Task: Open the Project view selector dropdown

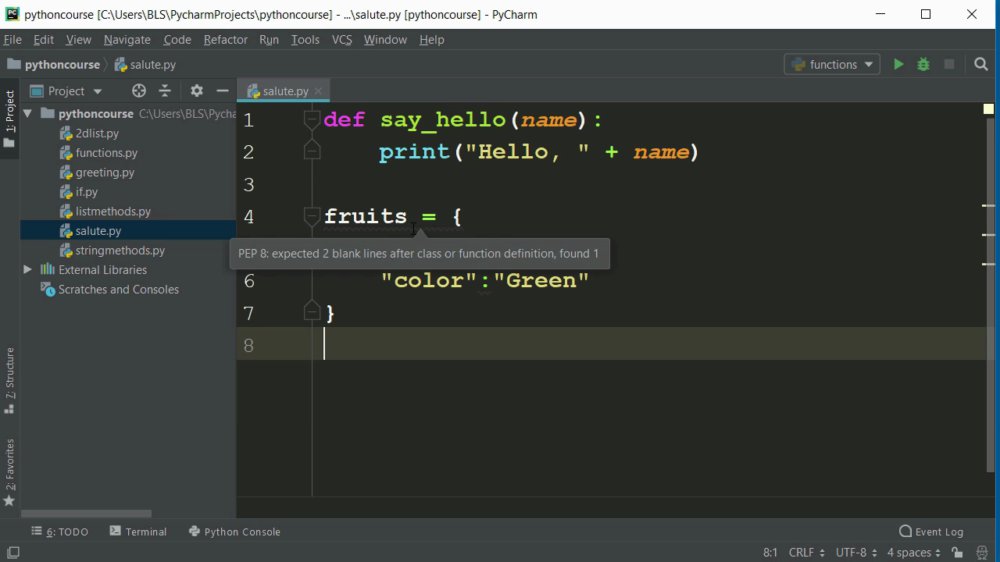Action: [x=66, y=91]
